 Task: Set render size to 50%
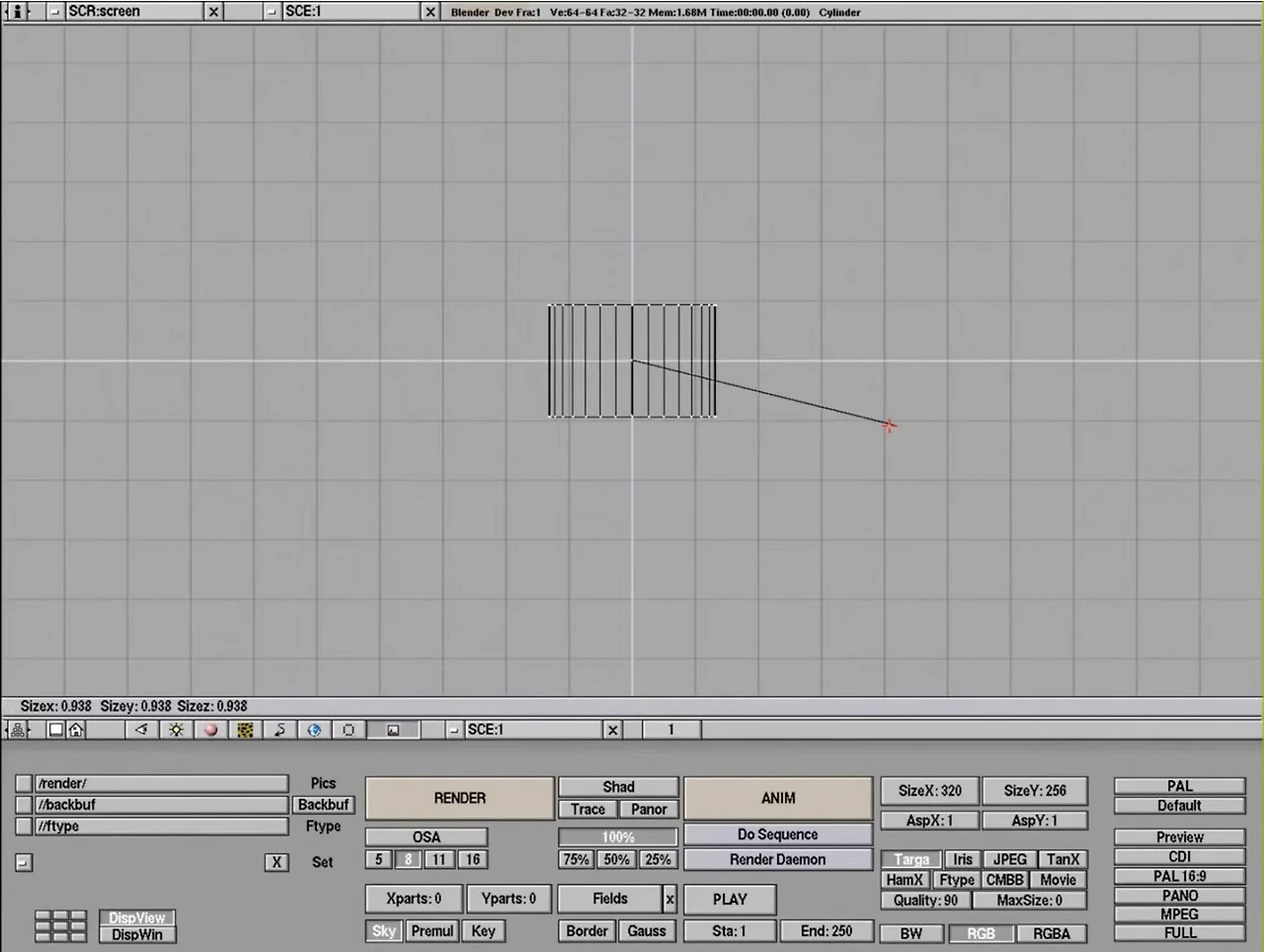point(617,860)
